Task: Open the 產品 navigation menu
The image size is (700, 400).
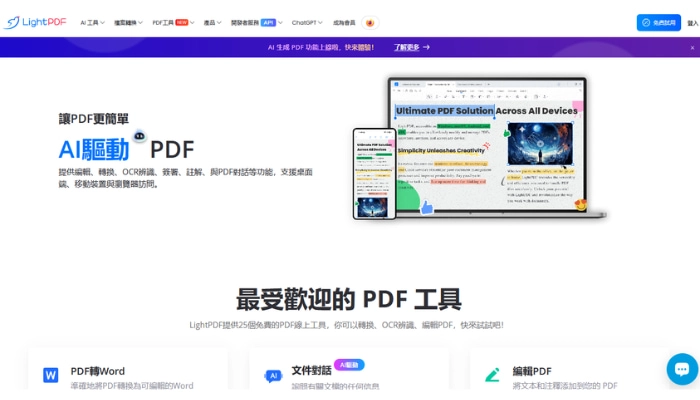Action: 212,22
